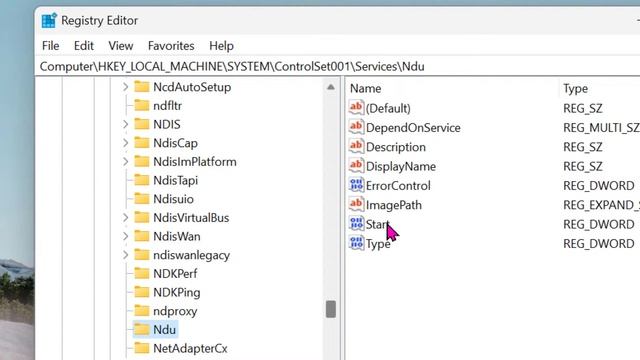
Task: Click the NdisVirtualBus folder icon
Action: (x=142, y=217)
